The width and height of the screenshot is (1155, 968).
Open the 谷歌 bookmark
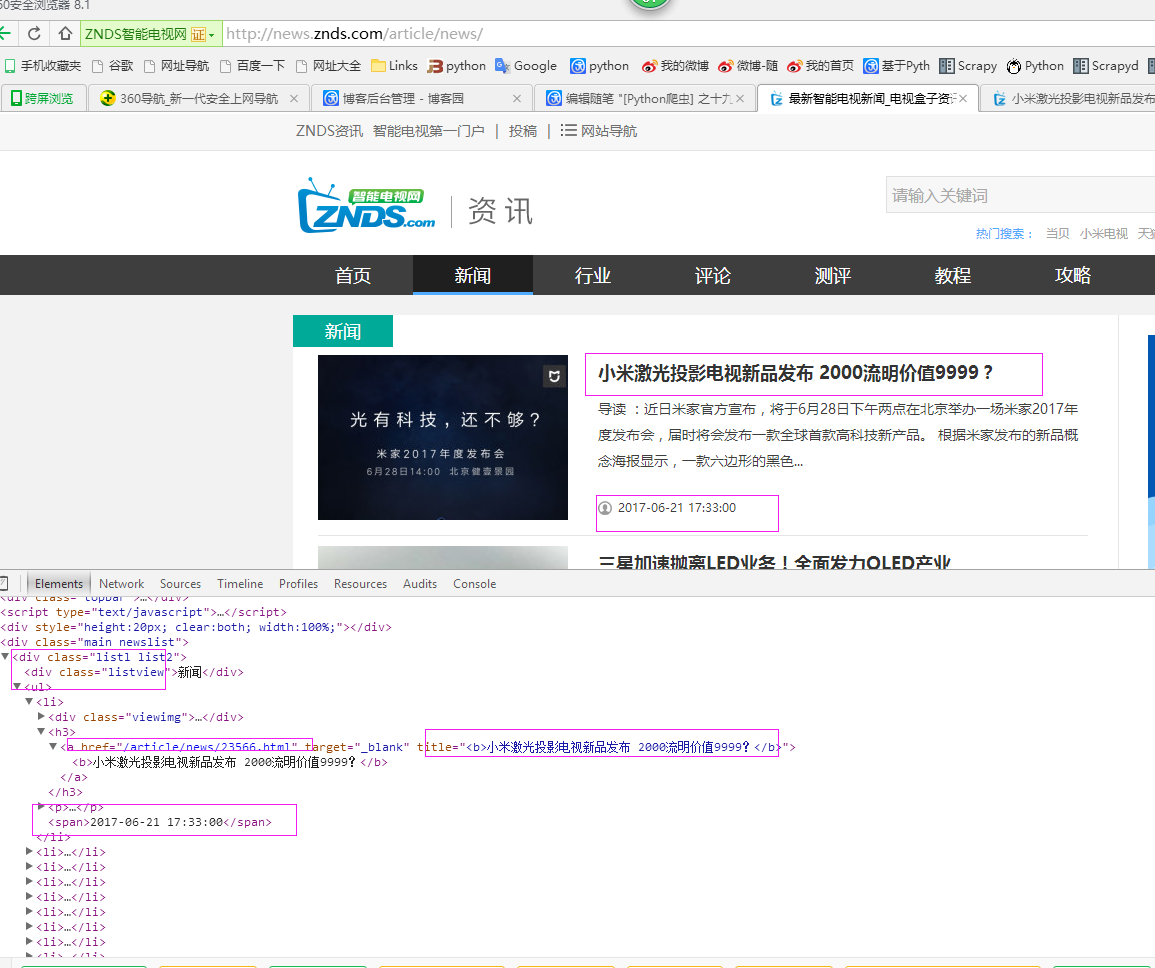coord(113,66)
